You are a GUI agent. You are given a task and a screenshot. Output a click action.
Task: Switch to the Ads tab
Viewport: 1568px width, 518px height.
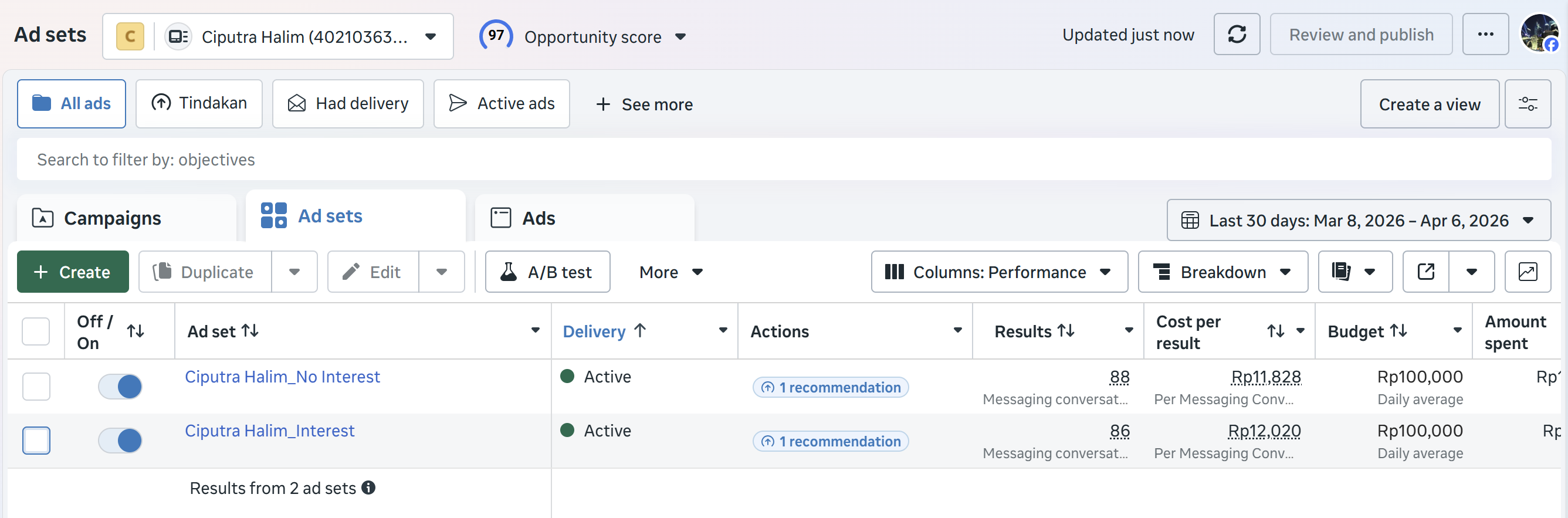(538, 218)
